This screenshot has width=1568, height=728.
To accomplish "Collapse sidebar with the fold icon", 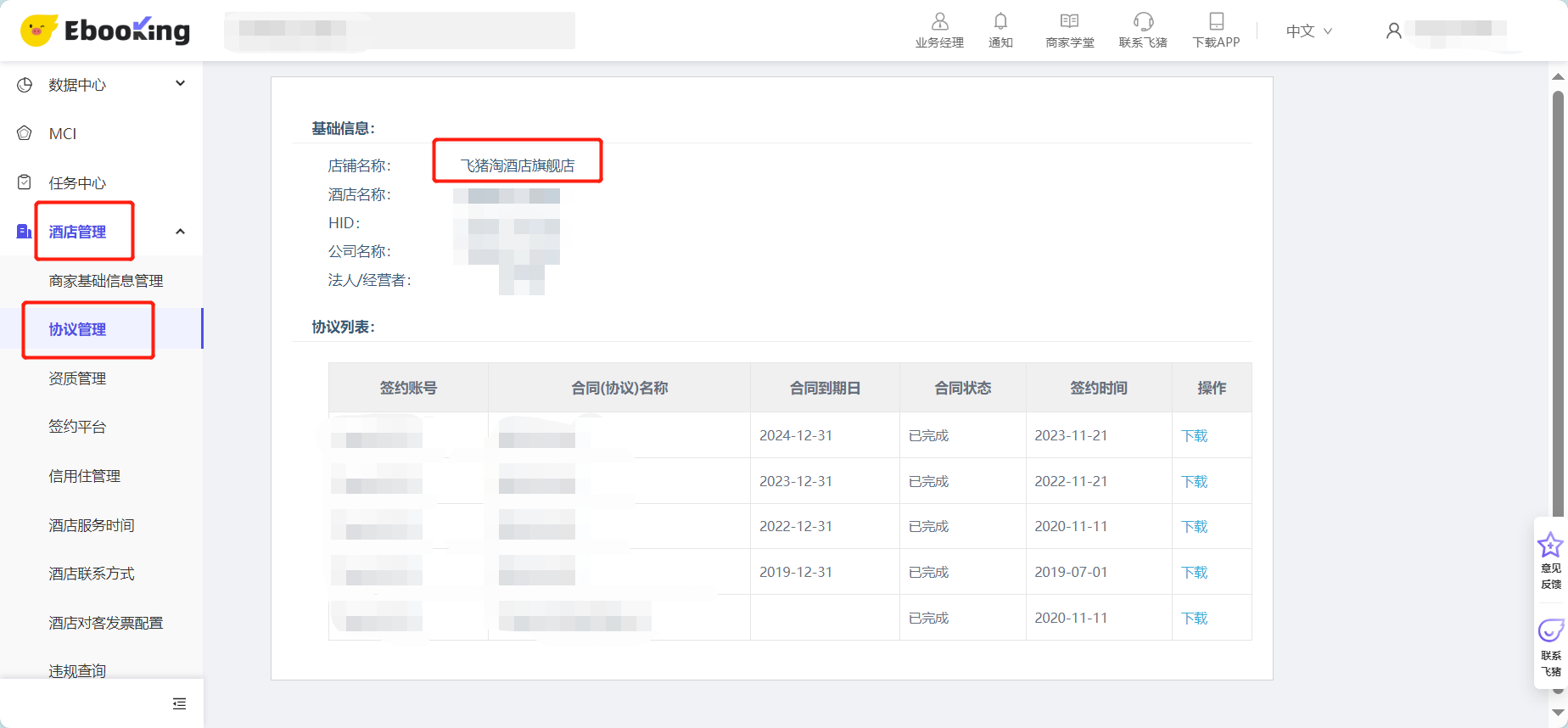I will [179, 703].
